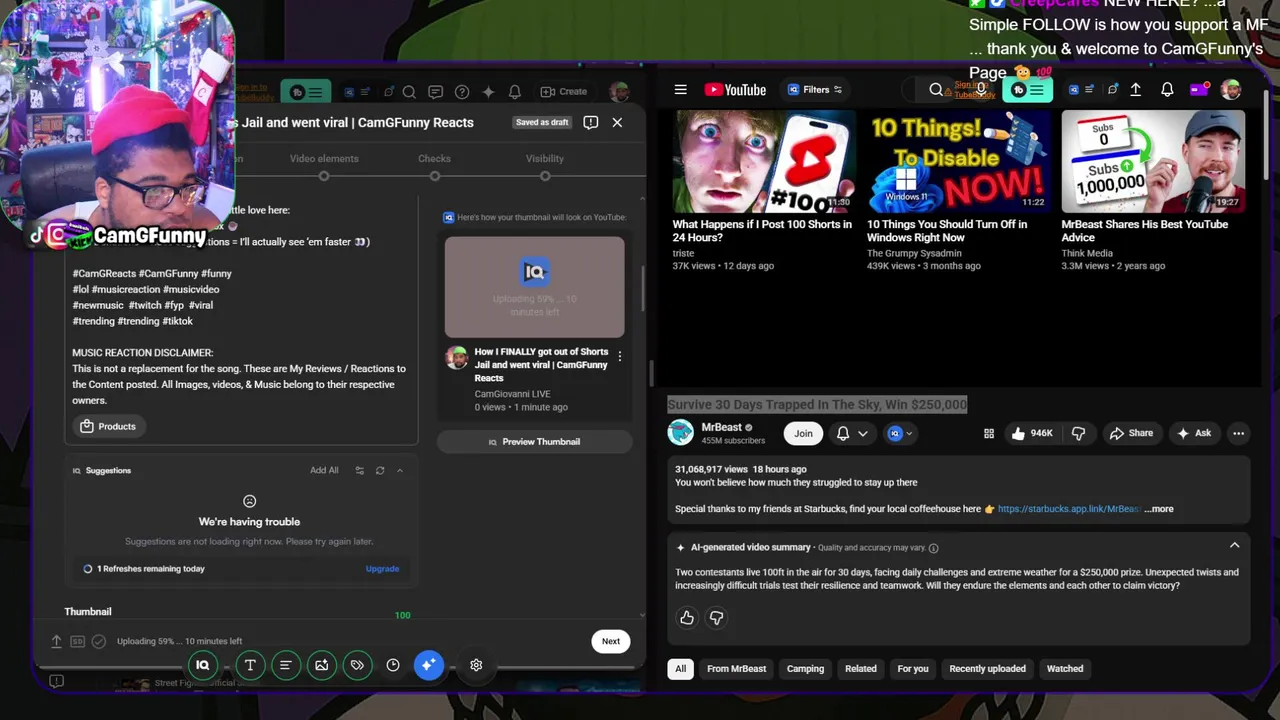Click the upload status arrow icon
Viewport: 1280px width, 720px height.
56,641
